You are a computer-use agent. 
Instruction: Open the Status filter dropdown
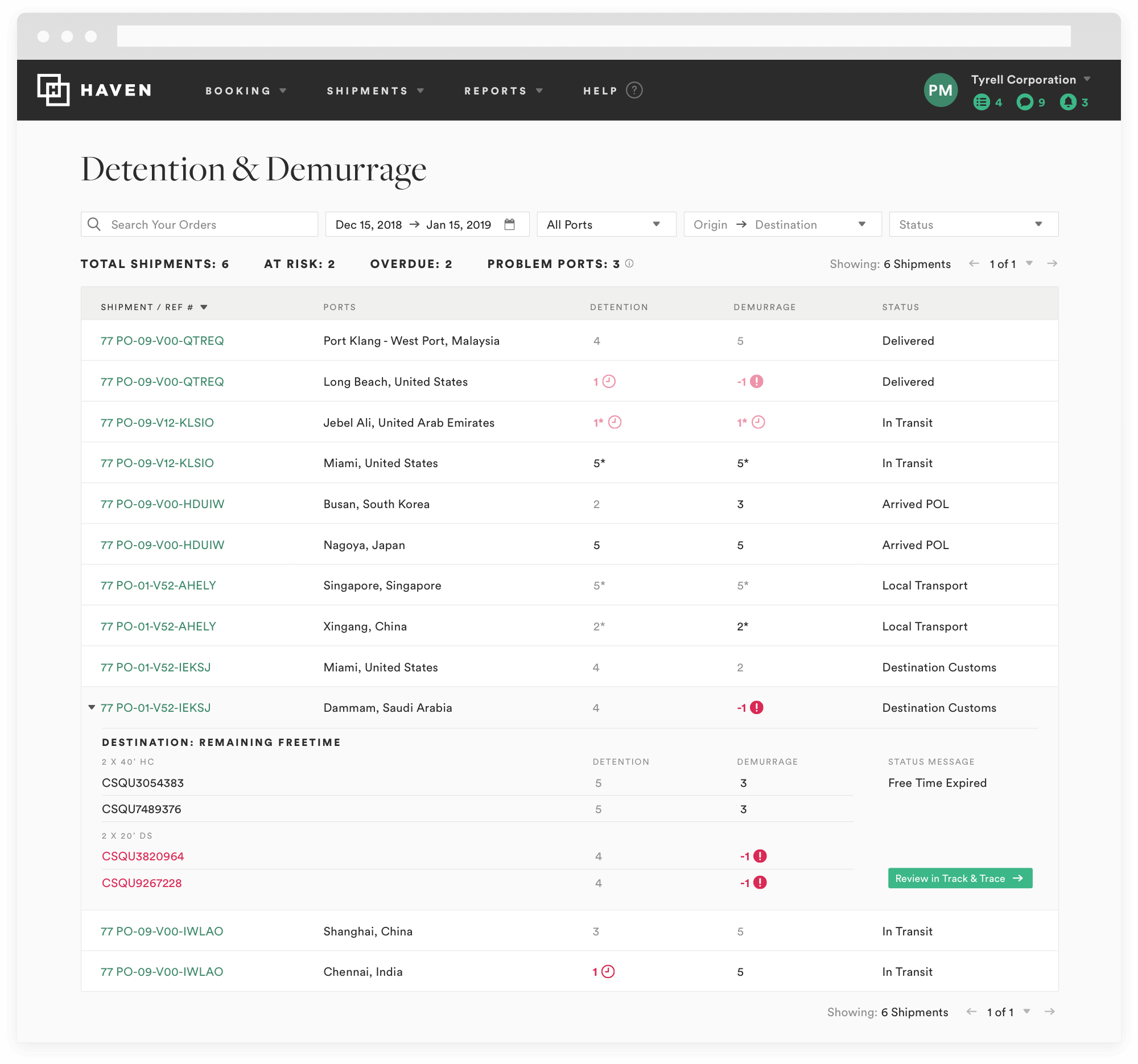coord(974,224)
